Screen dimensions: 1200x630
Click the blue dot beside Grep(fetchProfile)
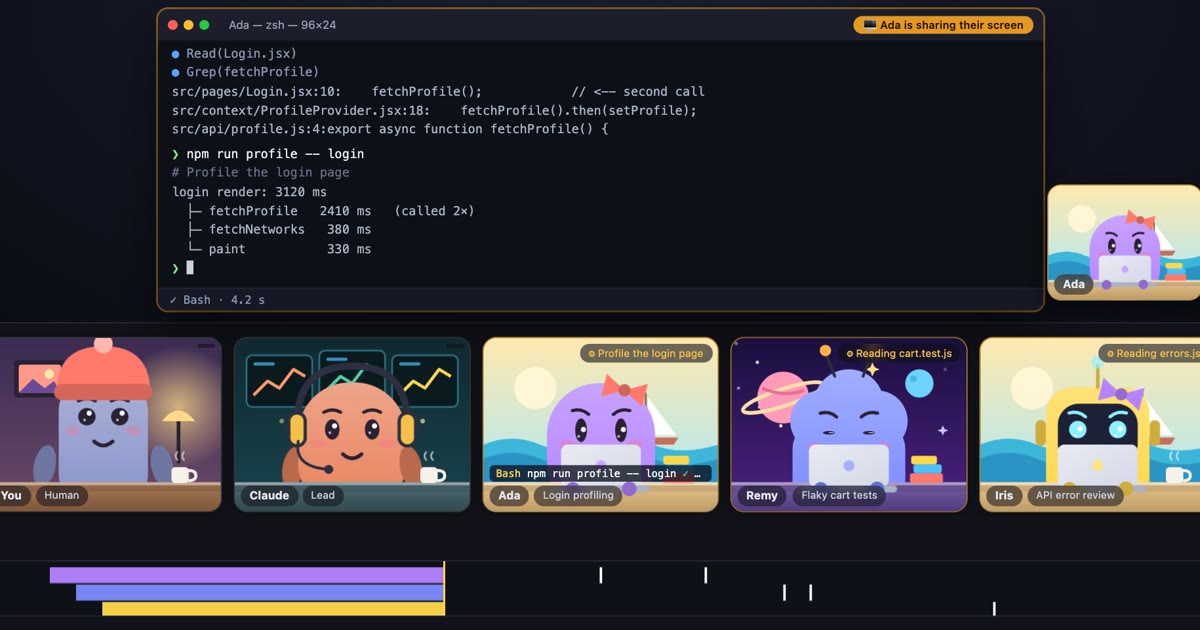point(176,72)
